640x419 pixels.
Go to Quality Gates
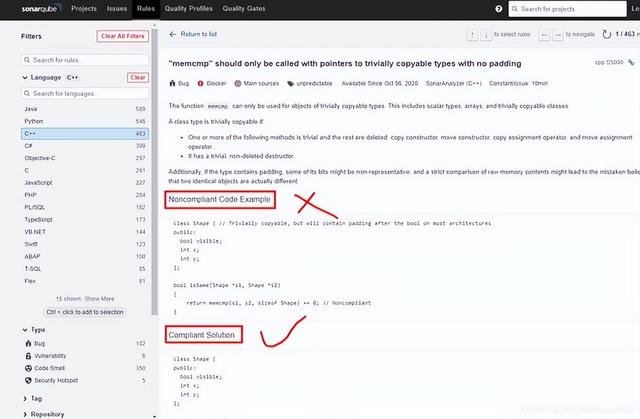click(244, 9)
